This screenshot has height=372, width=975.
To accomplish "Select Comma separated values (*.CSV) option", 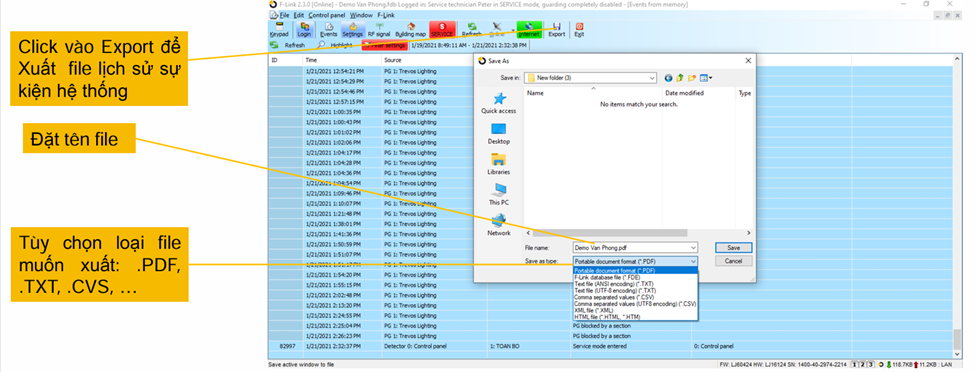I will pos(635,297).
